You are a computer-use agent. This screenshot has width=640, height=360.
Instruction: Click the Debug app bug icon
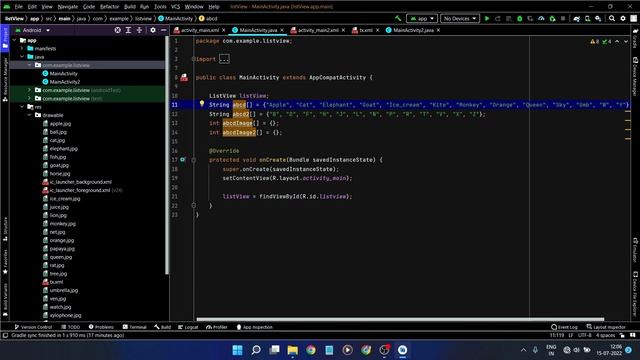click(x=520, y=18)
